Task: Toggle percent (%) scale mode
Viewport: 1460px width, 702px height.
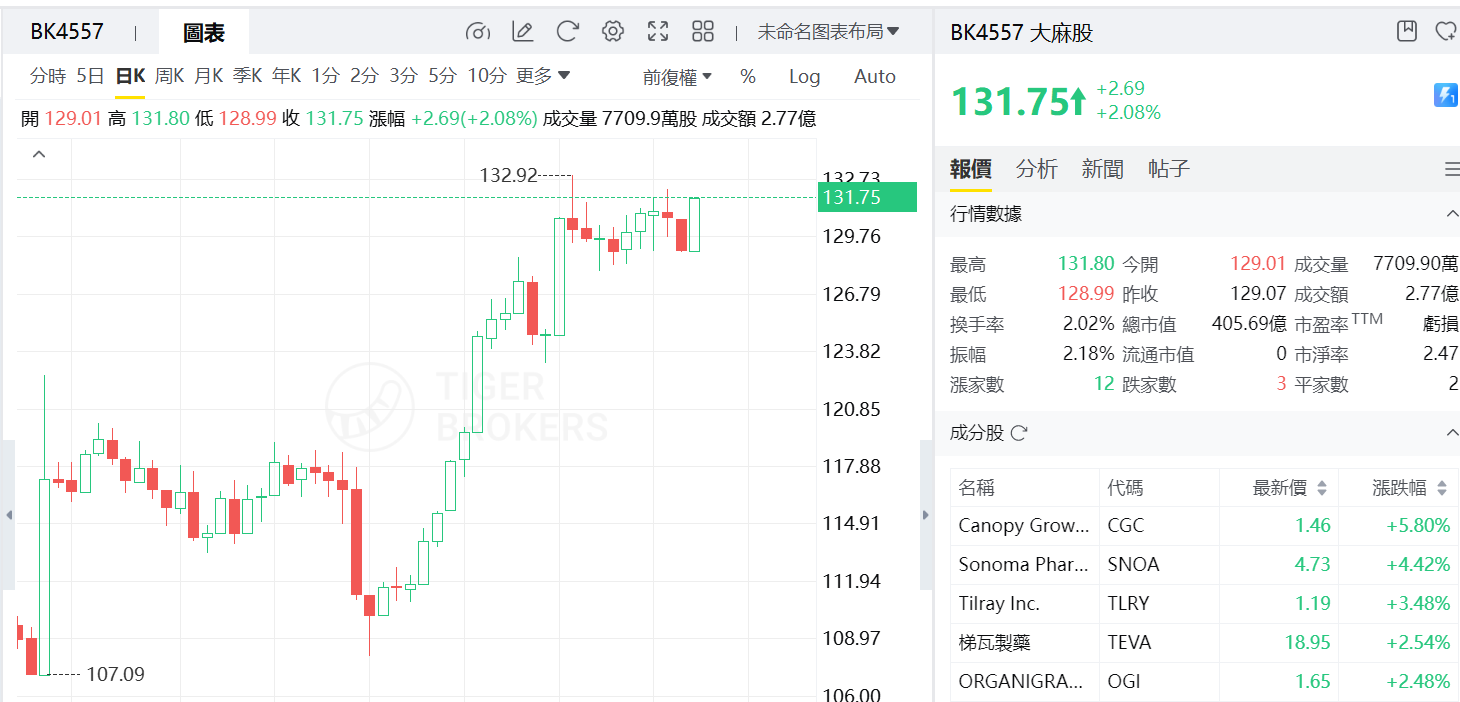Action: (748, 77)
